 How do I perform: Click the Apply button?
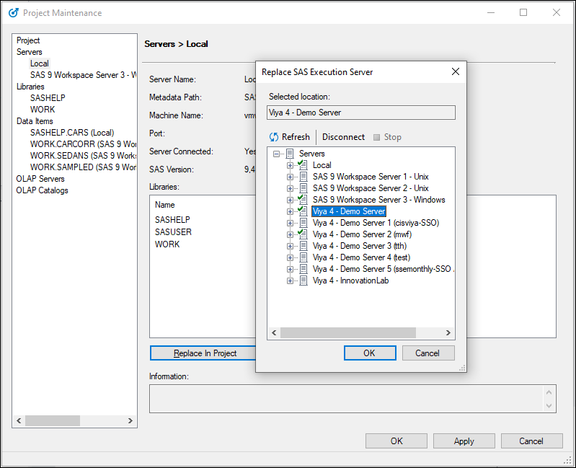[x=464, y=441]
